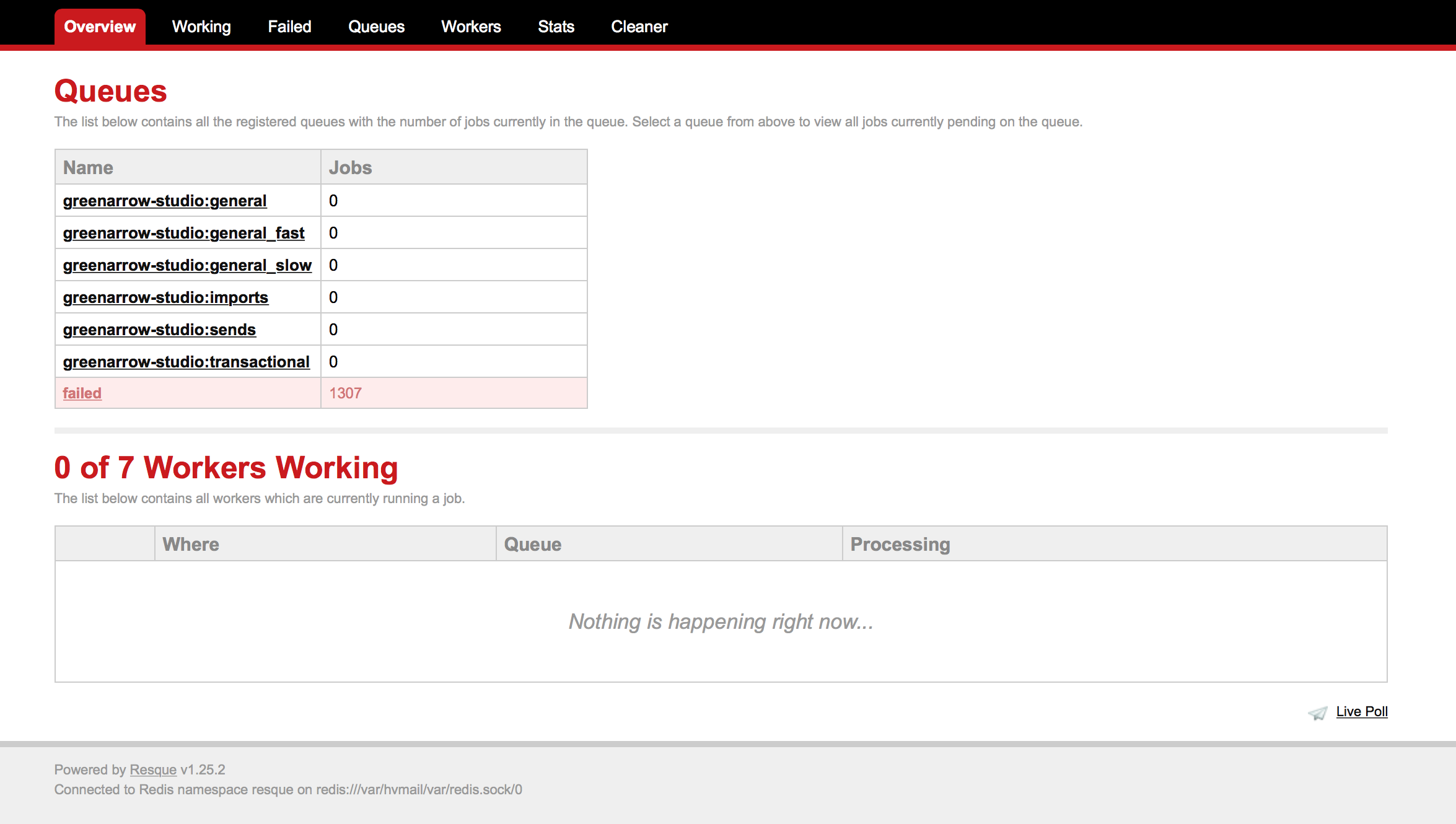
Task: Click the Cleaner tab icon
Action: pyautogui.click(x=639, y=27)
